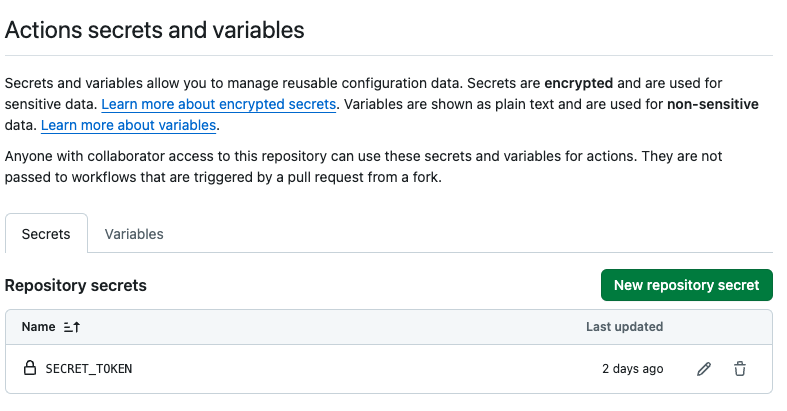Click the bold non-sensitive text
This screenshot has height=411, width=787.
(713, 104)
